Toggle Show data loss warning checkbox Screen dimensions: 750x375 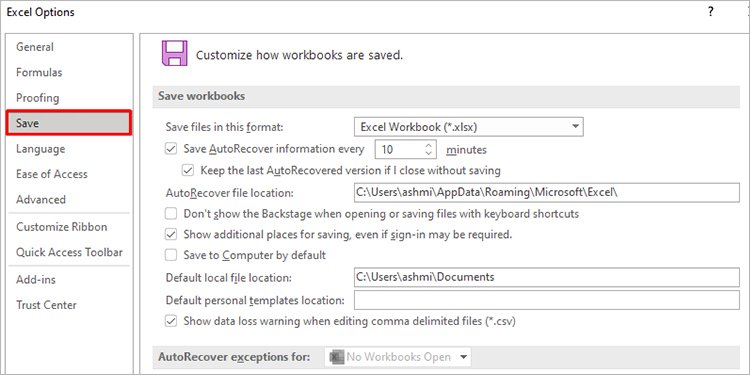171,320
